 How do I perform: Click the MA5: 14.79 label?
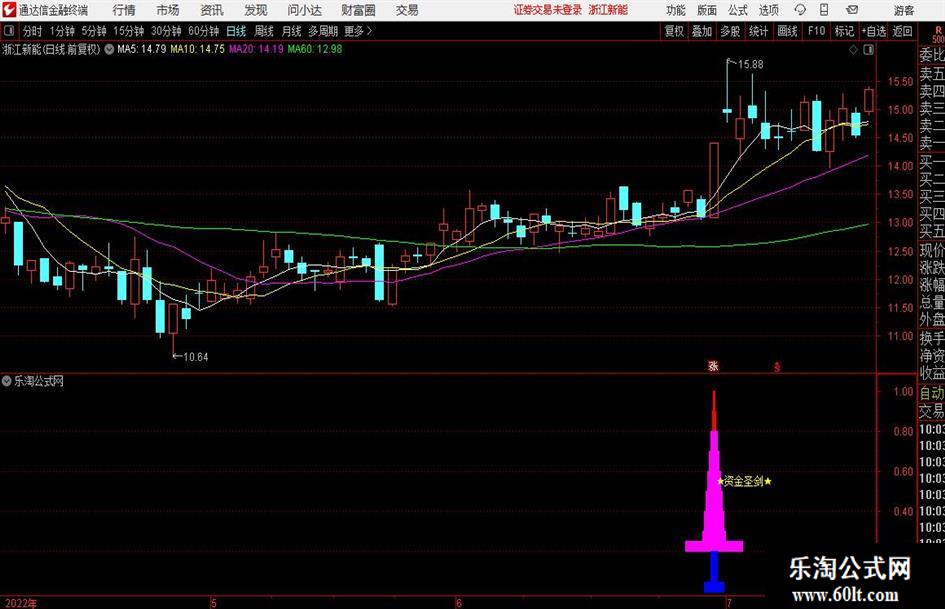tap(142, 49)
